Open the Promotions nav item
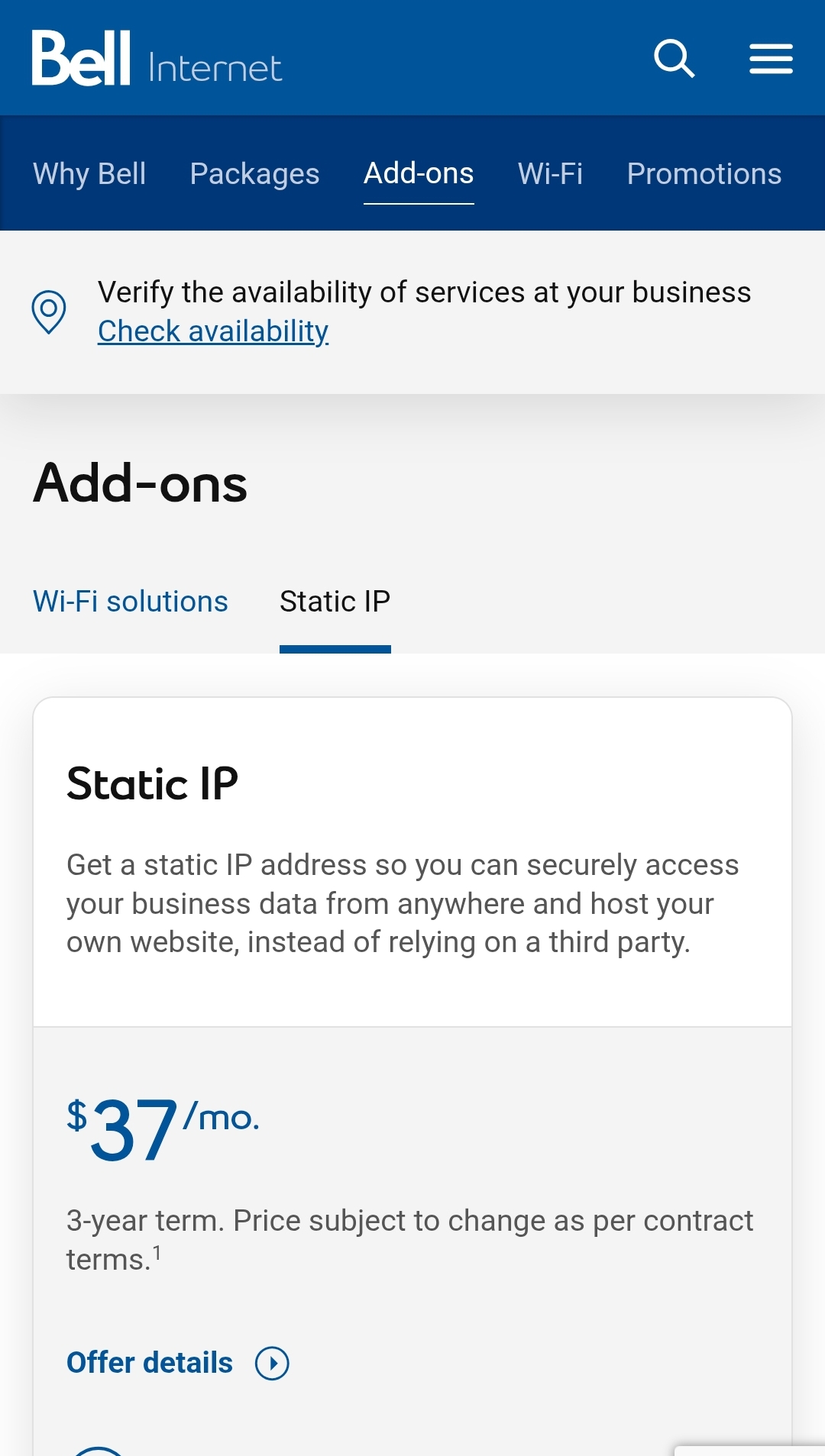 (704, 173)
